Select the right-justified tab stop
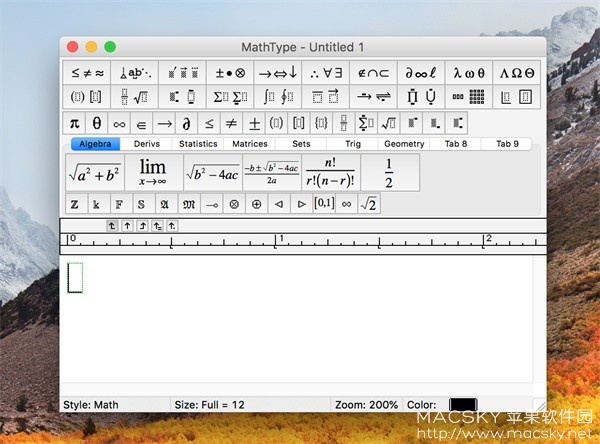600x444 pixels. (x=142, y=226)
